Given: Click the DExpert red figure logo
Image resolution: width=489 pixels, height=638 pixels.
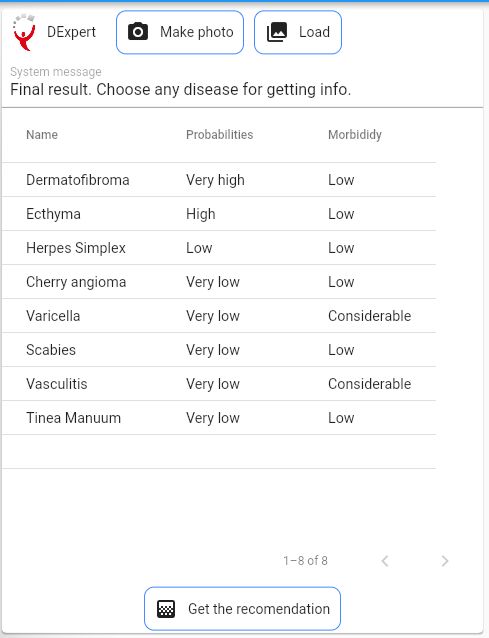Looking at the screenshot, I should (24, 32).
